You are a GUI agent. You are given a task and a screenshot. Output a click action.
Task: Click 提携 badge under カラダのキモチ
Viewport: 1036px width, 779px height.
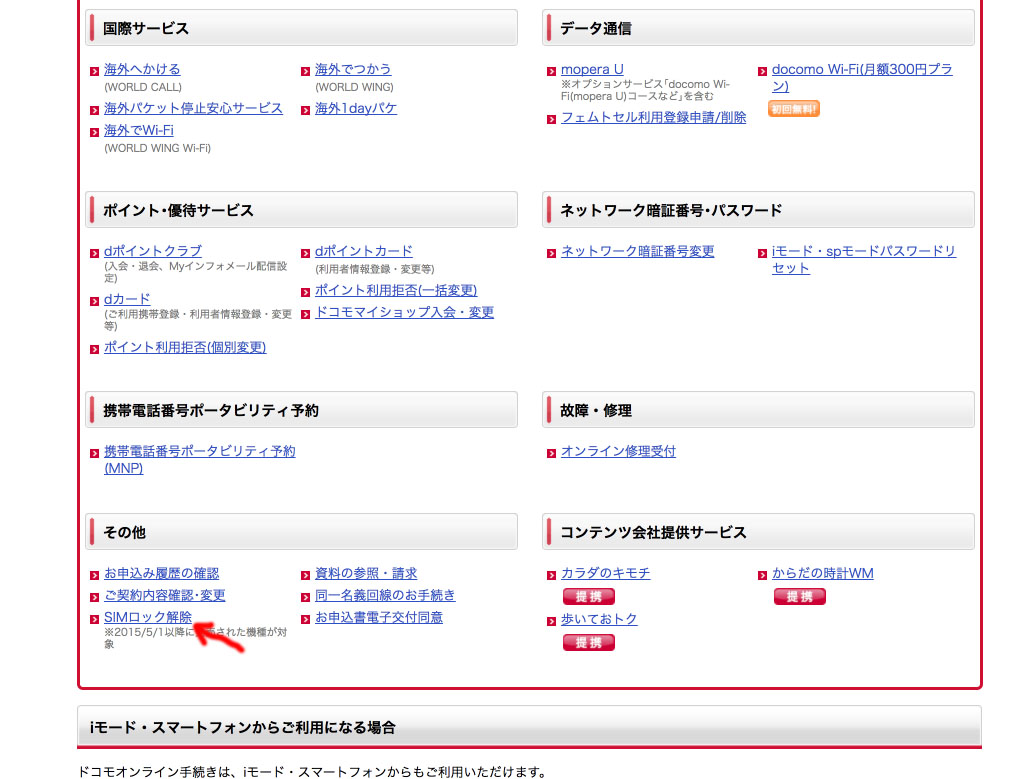589,597
